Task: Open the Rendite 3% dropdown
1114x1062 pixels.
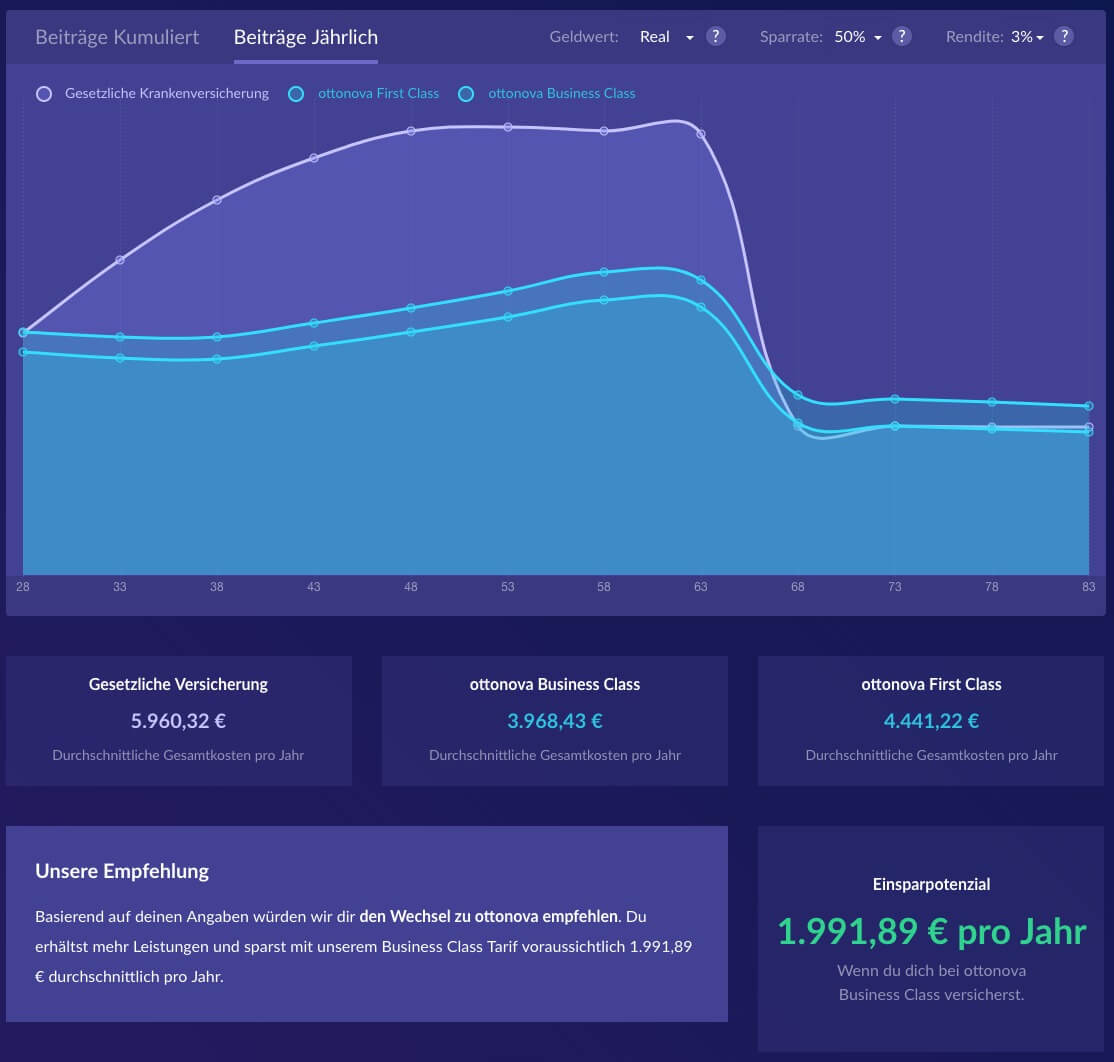Action: point(1027,37)
